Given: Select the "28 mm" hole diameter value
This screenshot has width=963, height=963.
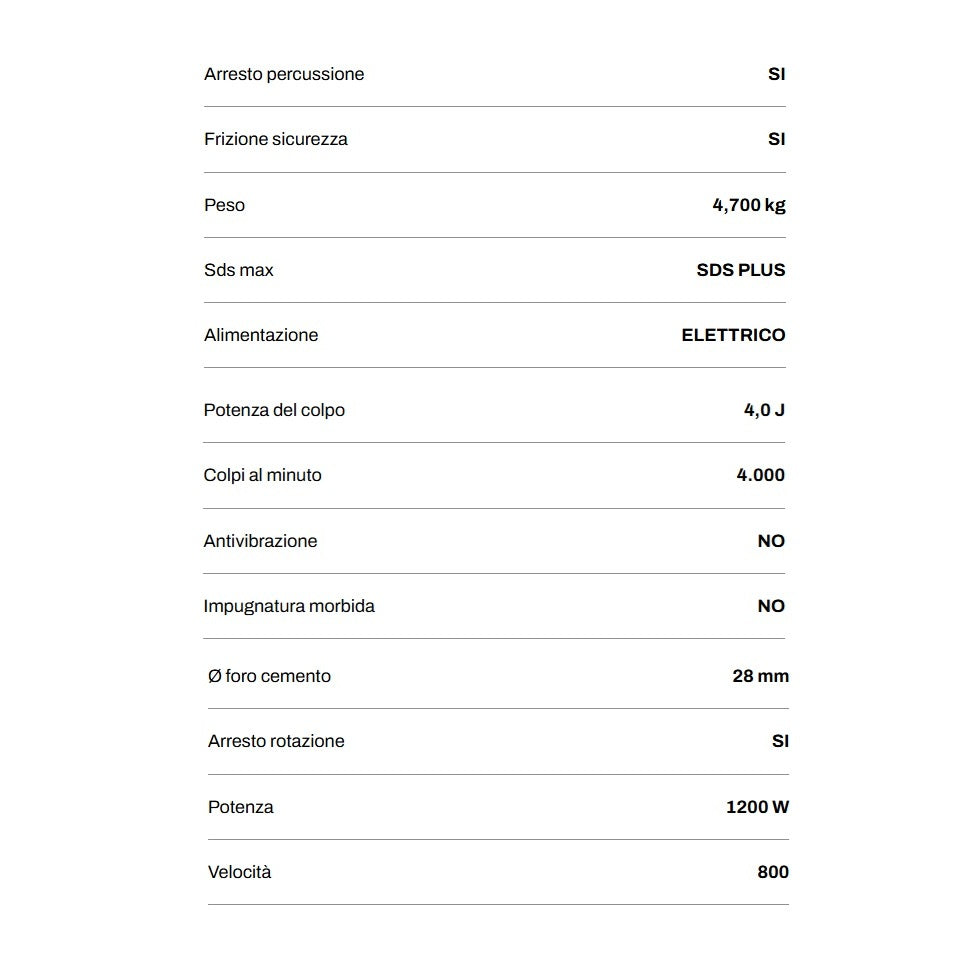Looking at the screenshot, I should 760,676.
